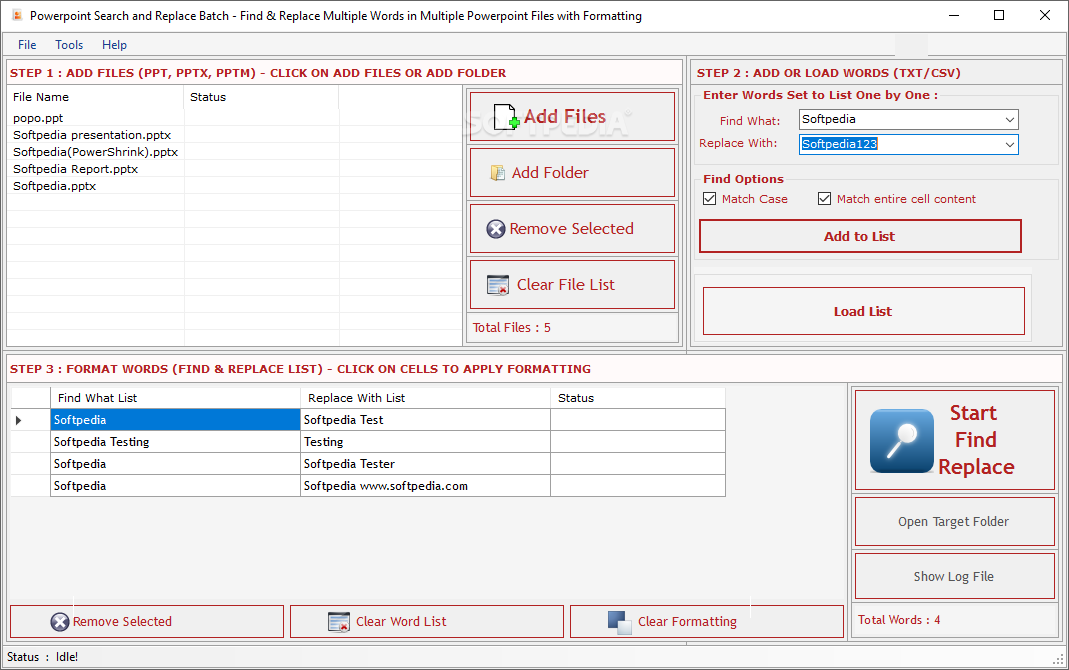Click the red X icon beside Remove Selected in Step 1
This screenshot has height=670, width=1069.
point(496,229)
